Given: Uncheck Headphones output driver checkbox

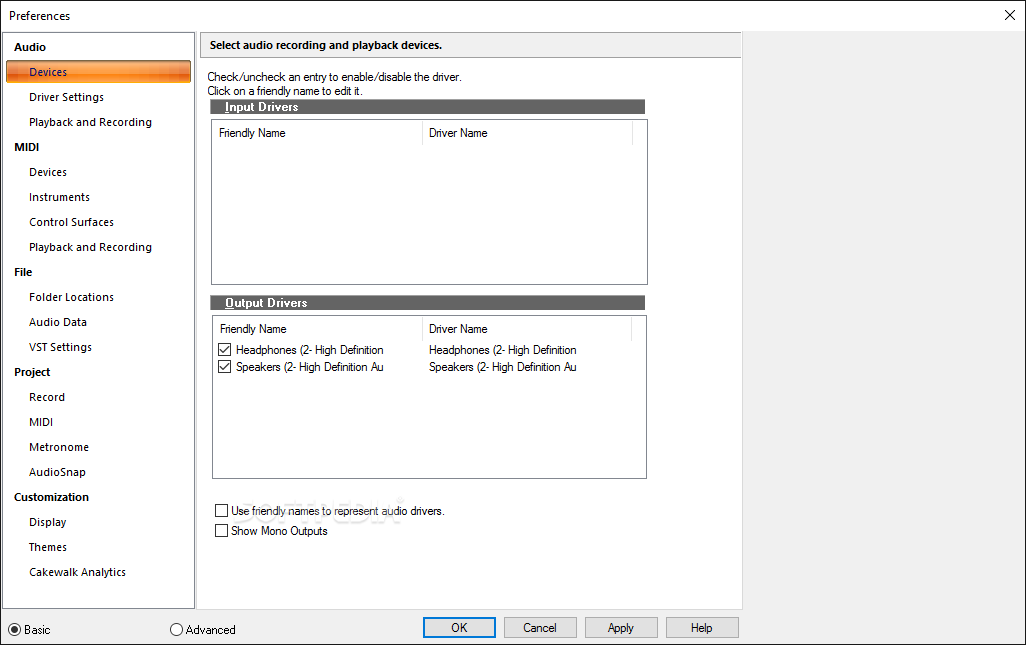Looking at the screenshot, I should tap(224, 349).
